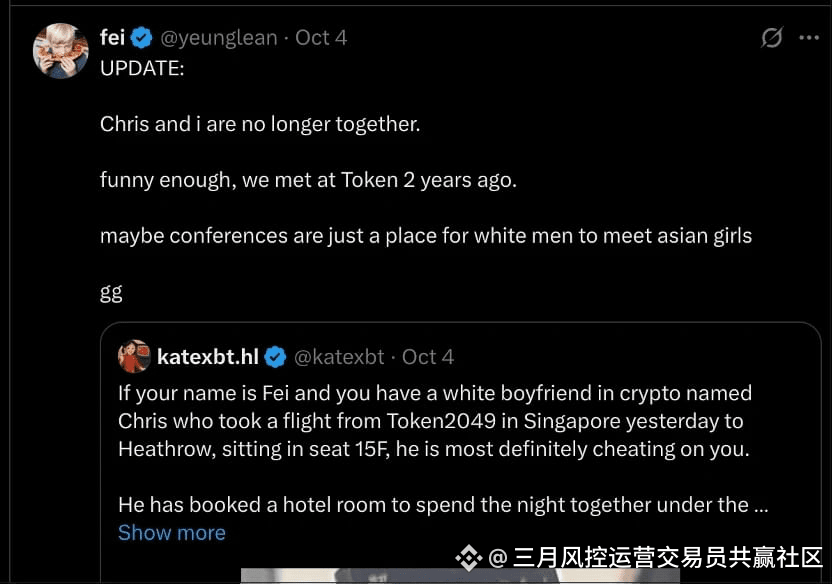Click the 'UPDATE:' line of the post

pos(142,68)
